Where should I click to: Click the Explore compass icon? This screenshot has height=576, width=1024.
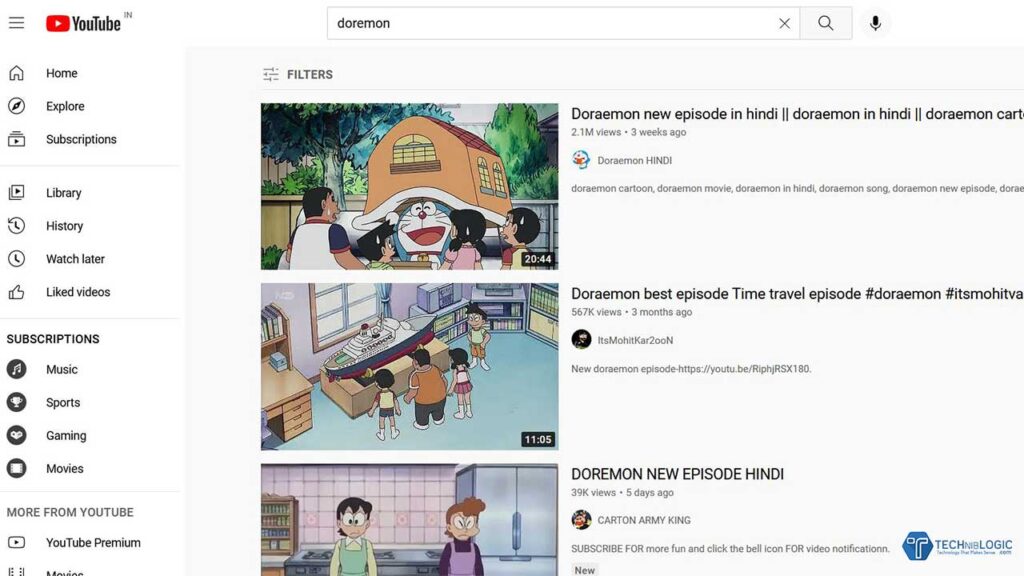coord(16,106)
